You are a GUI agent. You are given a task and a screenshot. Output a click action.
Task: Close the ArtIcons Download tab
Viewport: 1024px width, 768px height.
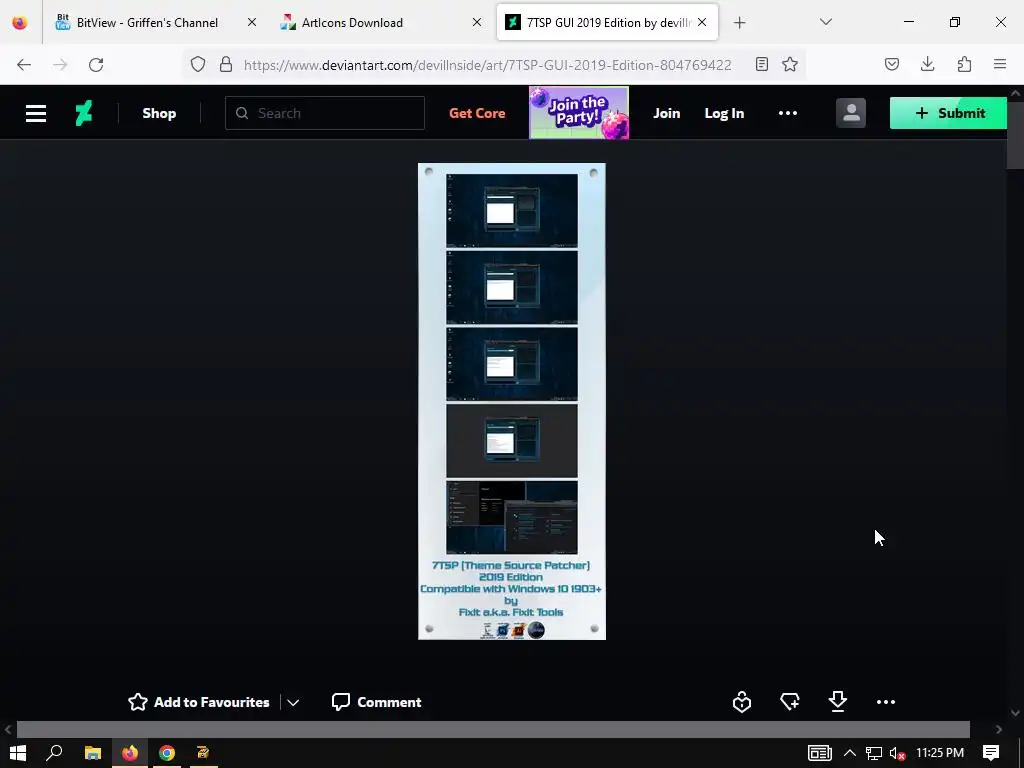pos(477,23)
